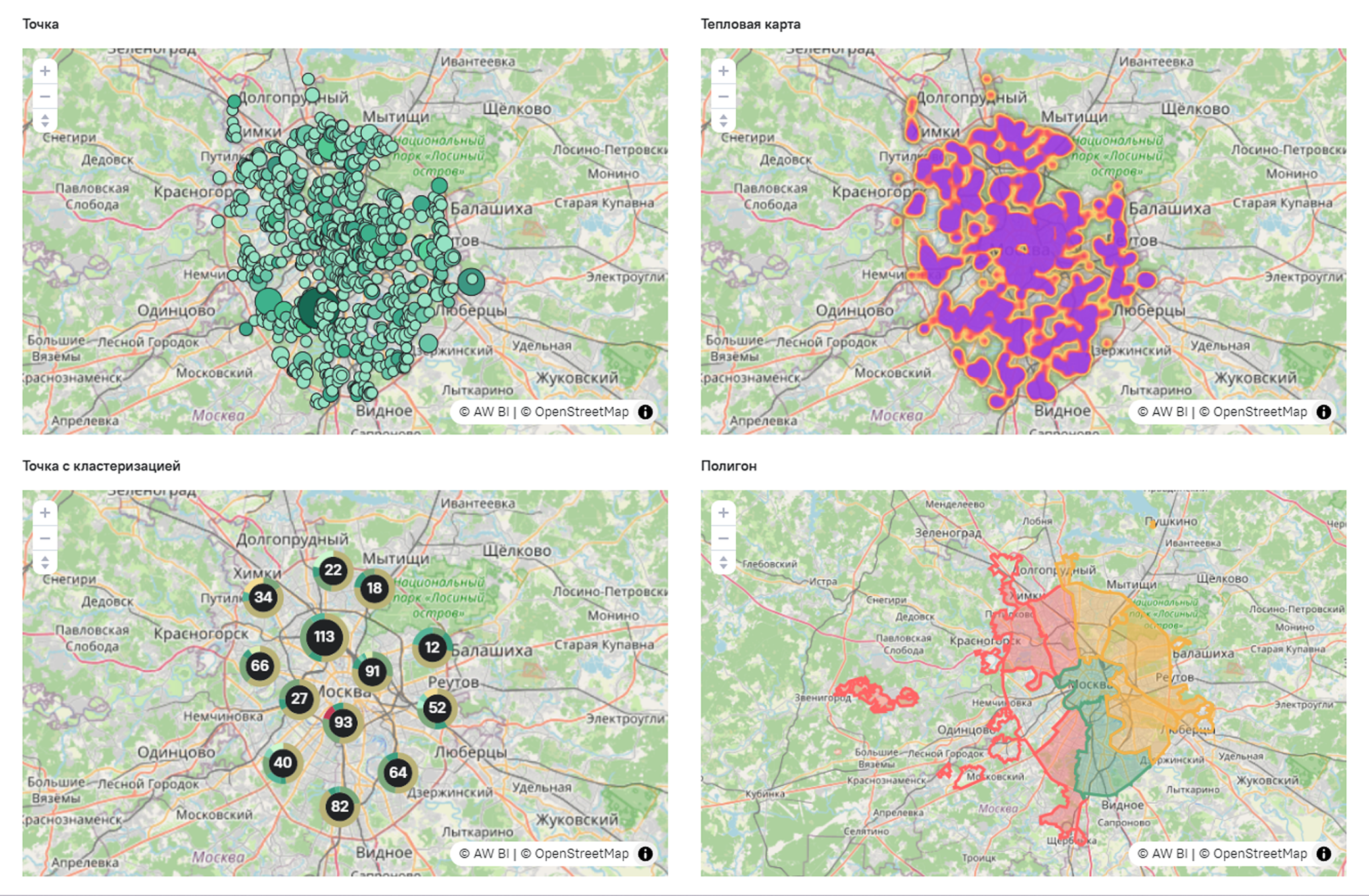Viewport: 1369px width, 896px height.
Task: Click the cluster marker labeled 18
Action: coord(374,589)
